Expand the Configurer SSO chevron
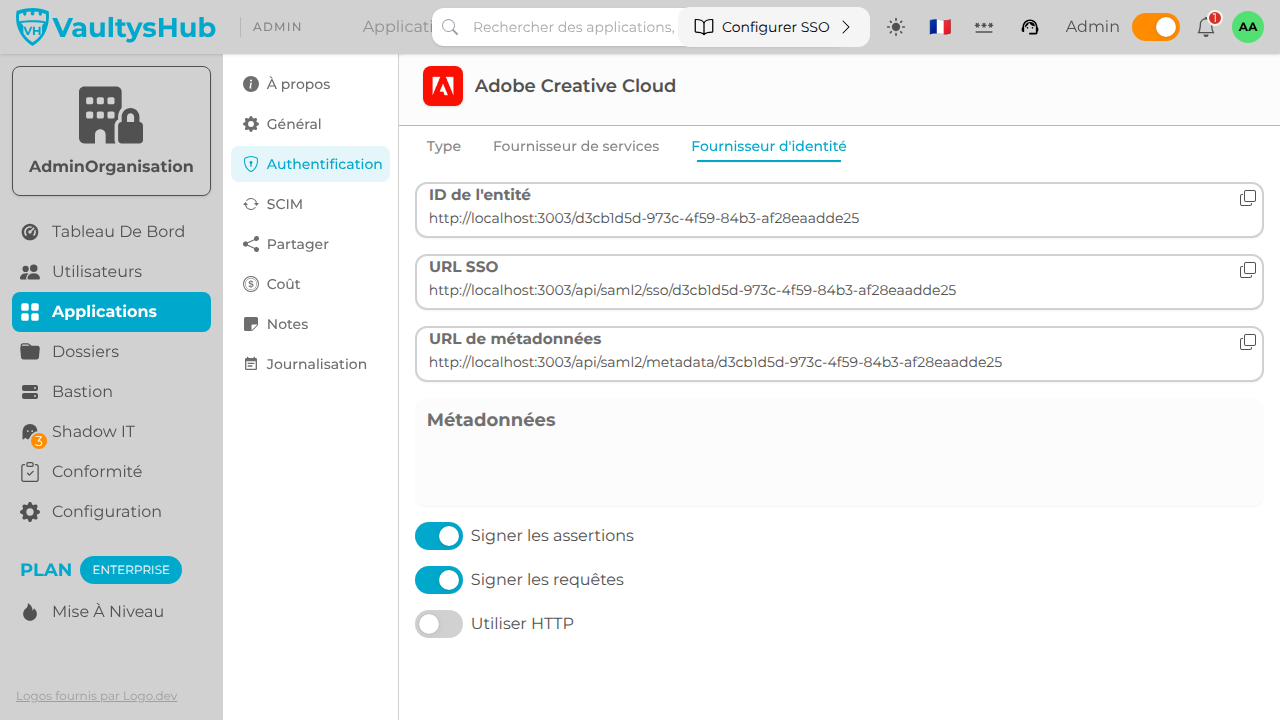Viewport: 1280px width, 720px height. point(846,27)
